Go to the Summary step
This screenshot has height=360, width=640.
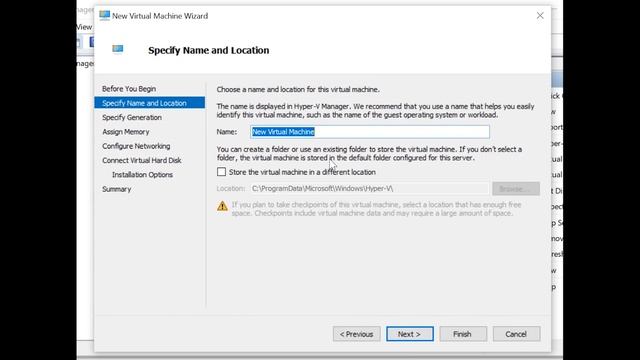pyautogui.click(x=116, y=189)
